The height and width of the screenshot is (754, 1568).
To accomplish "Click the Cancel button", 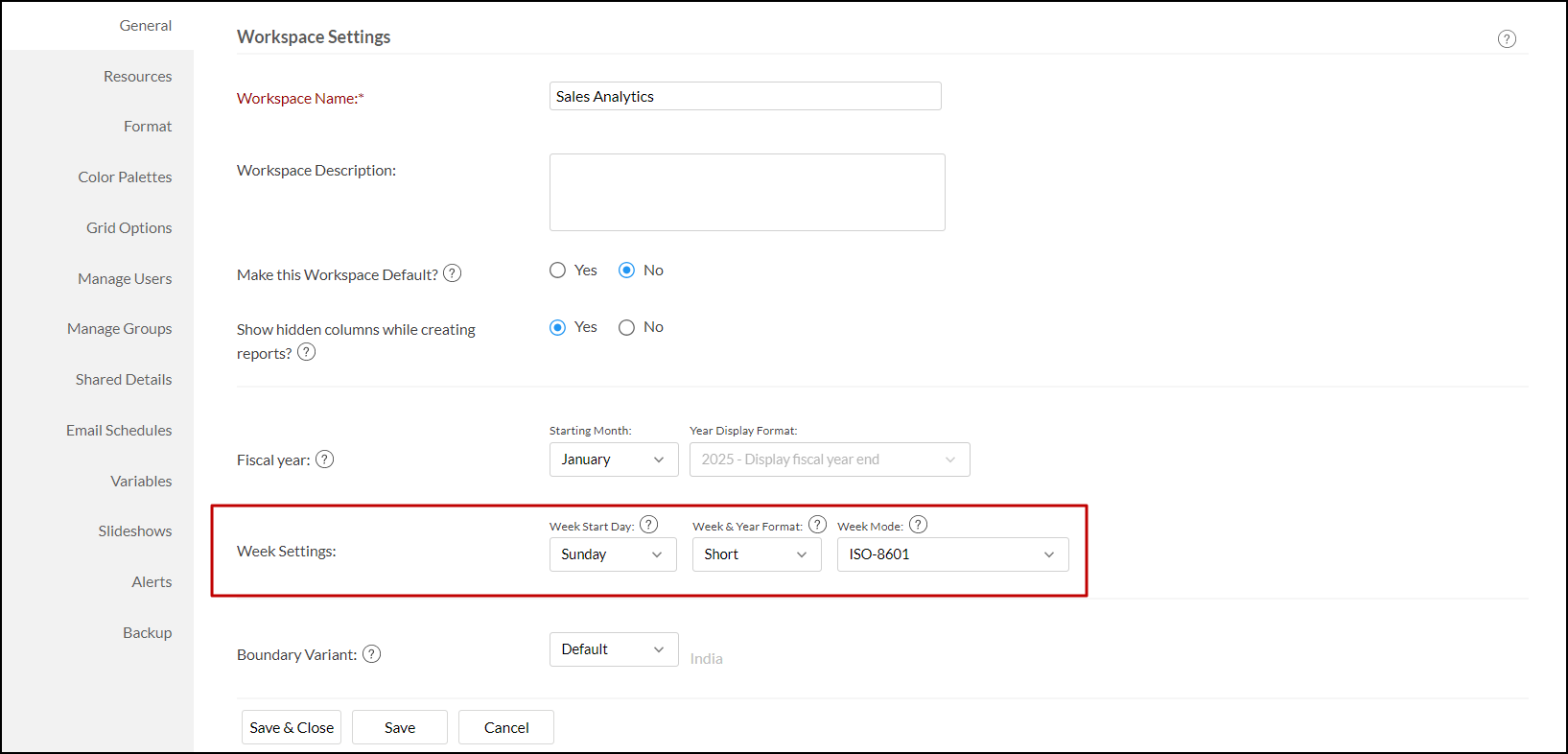I will (506, 727).
